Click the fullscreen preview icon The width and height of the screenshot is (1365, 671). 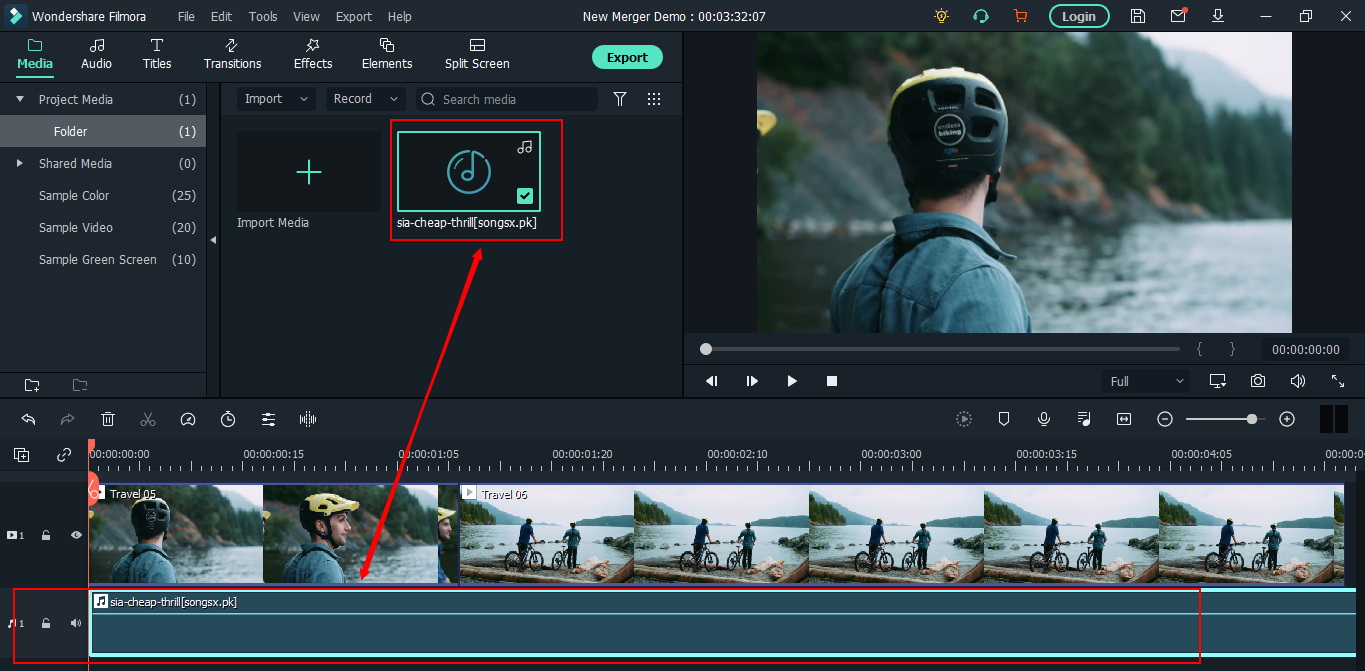pyautogui.click(x=1338, y=381)
